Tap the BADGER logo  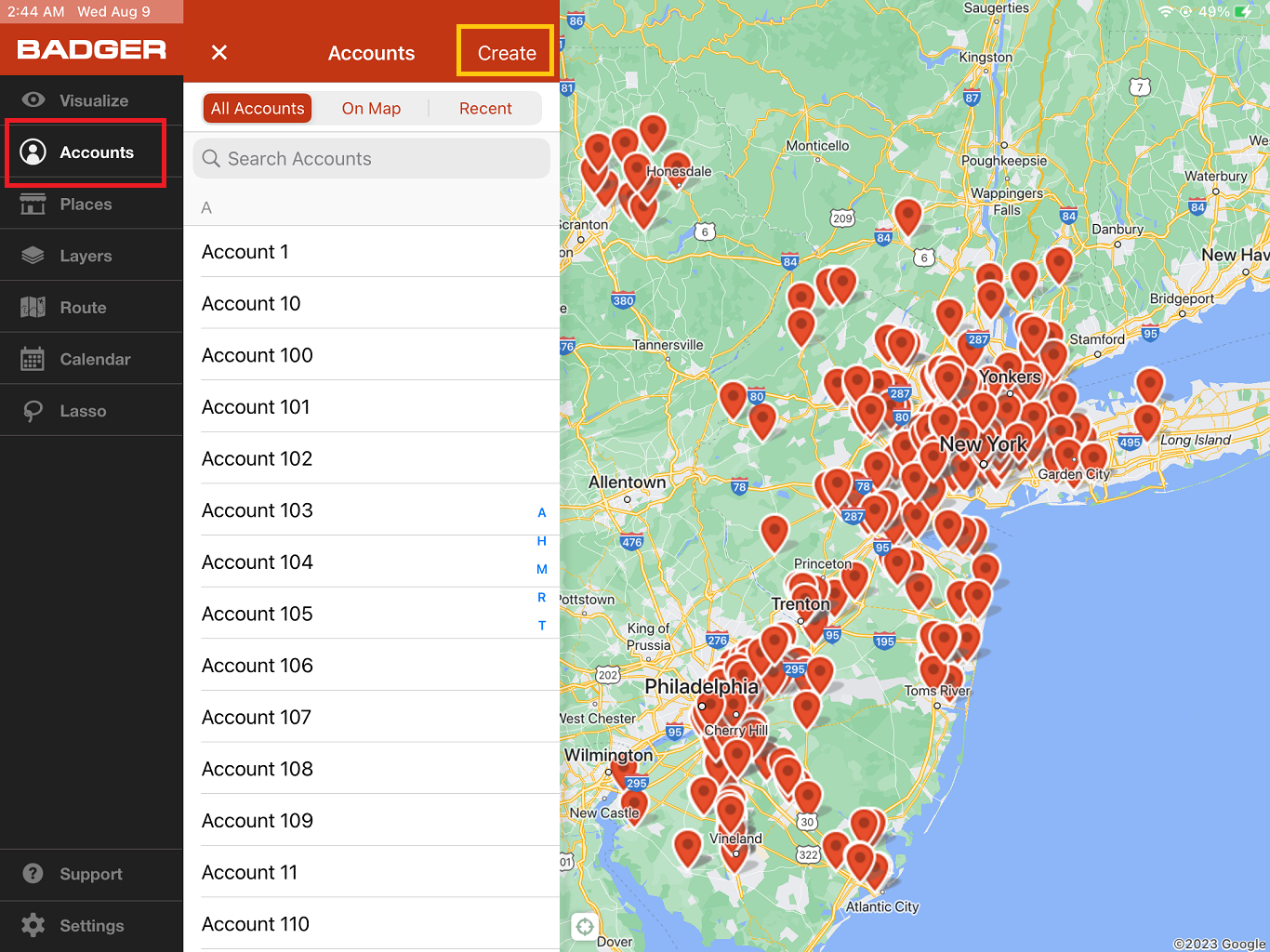pos(92,50)
